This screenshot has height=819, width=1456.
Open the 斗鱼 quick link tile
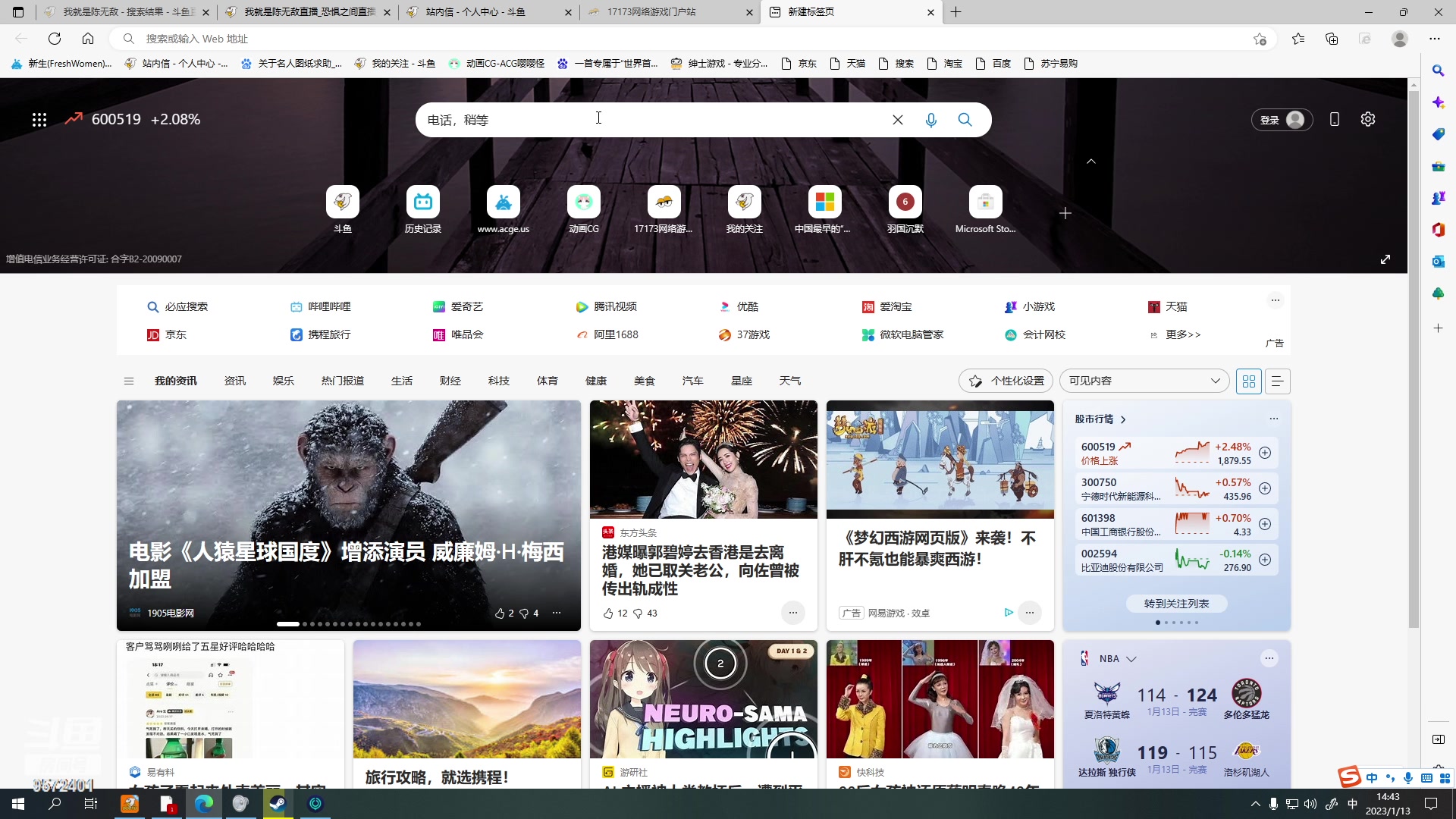[x=343, y=209]
